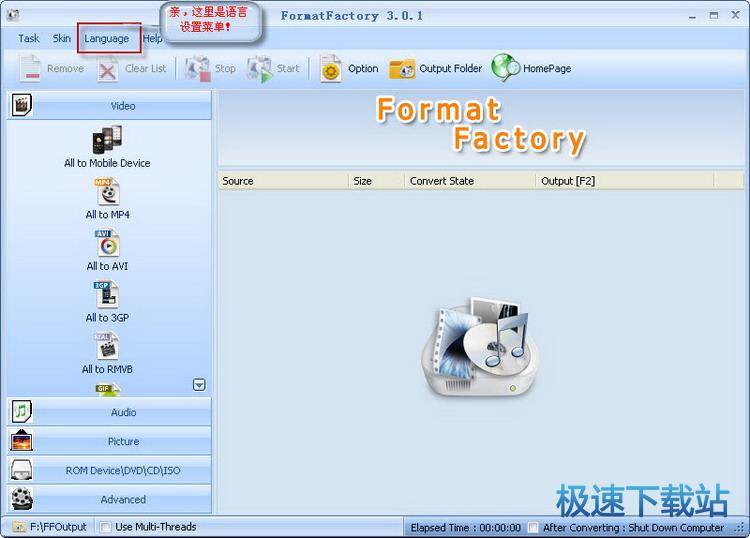Viewport: 750px width, 538px height.
Task: Click the All to MP4 label
Action: click(x=107, y=215)
